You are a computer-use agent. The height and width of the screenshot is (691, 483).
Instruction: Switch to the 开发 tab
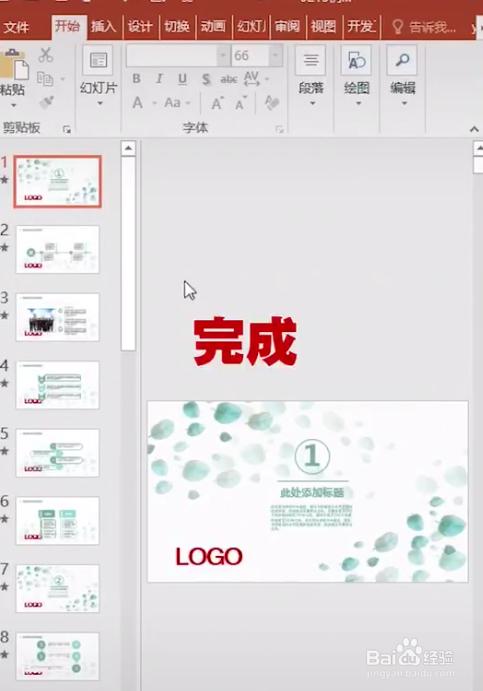coord(360,27)
